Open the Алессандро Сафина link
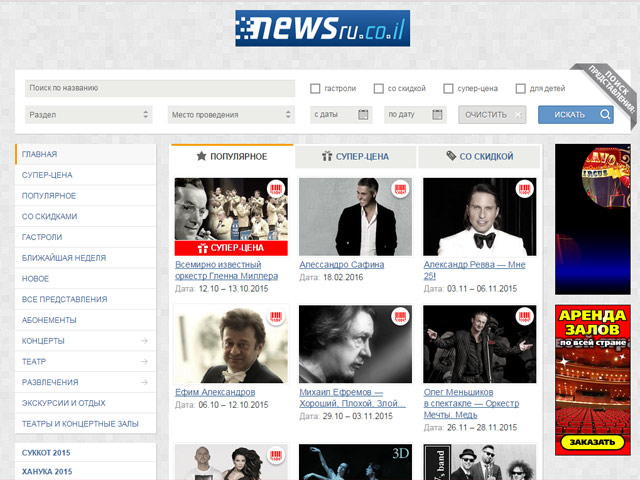The height and width of the screenshot is (480, 640). tap(342, 264)
